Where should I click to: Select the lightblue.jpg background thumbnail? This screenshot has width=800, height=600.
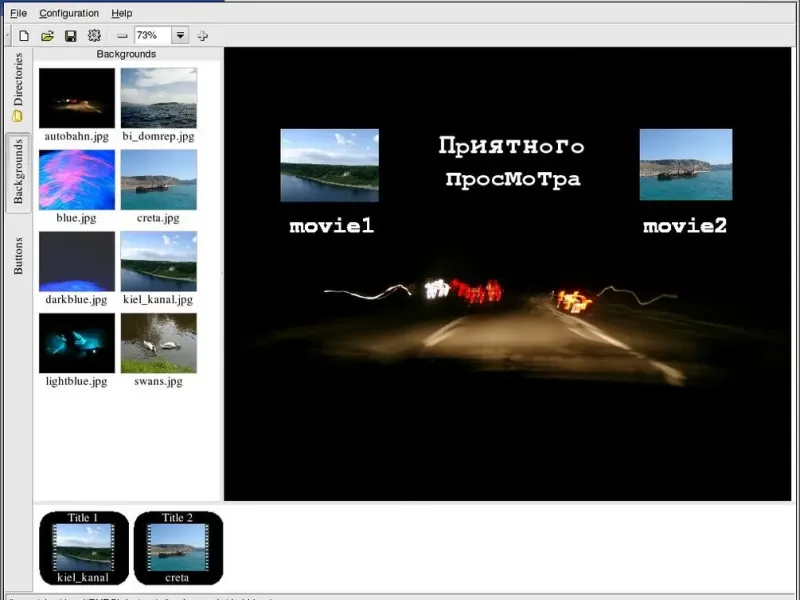(x=77, y=343)
